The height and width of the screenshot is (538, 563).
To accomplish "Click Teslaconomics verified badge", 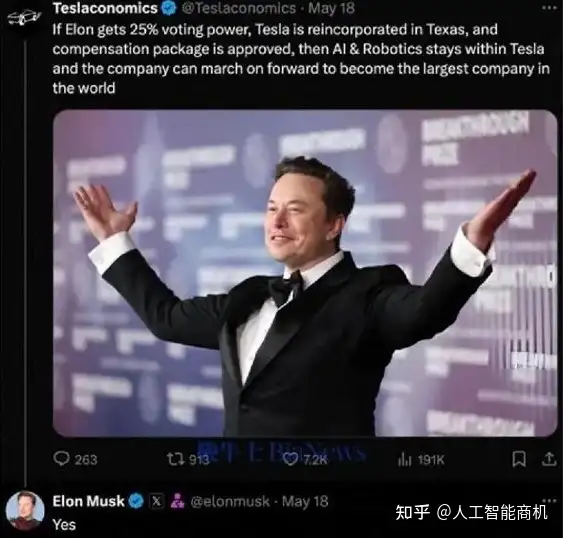I will (168, 8).
